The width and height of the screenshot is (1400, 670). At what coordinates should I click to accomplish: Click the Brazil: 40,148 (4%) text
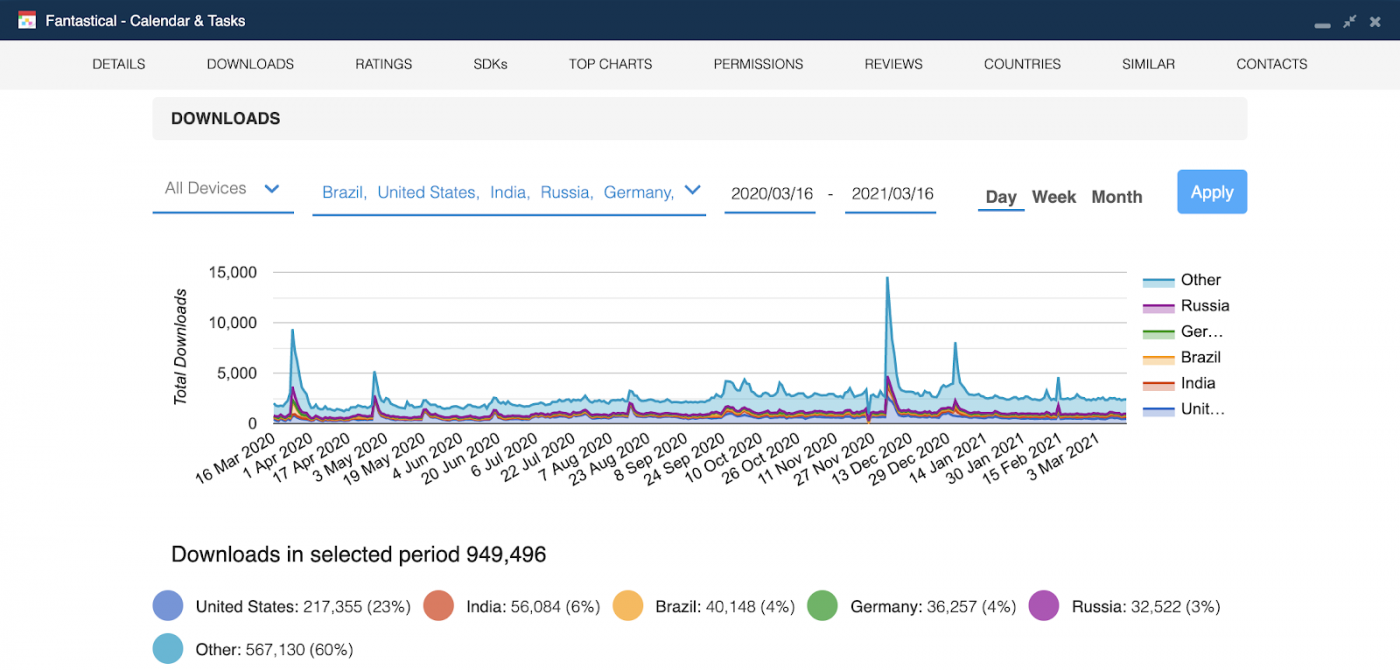(725, 606)
